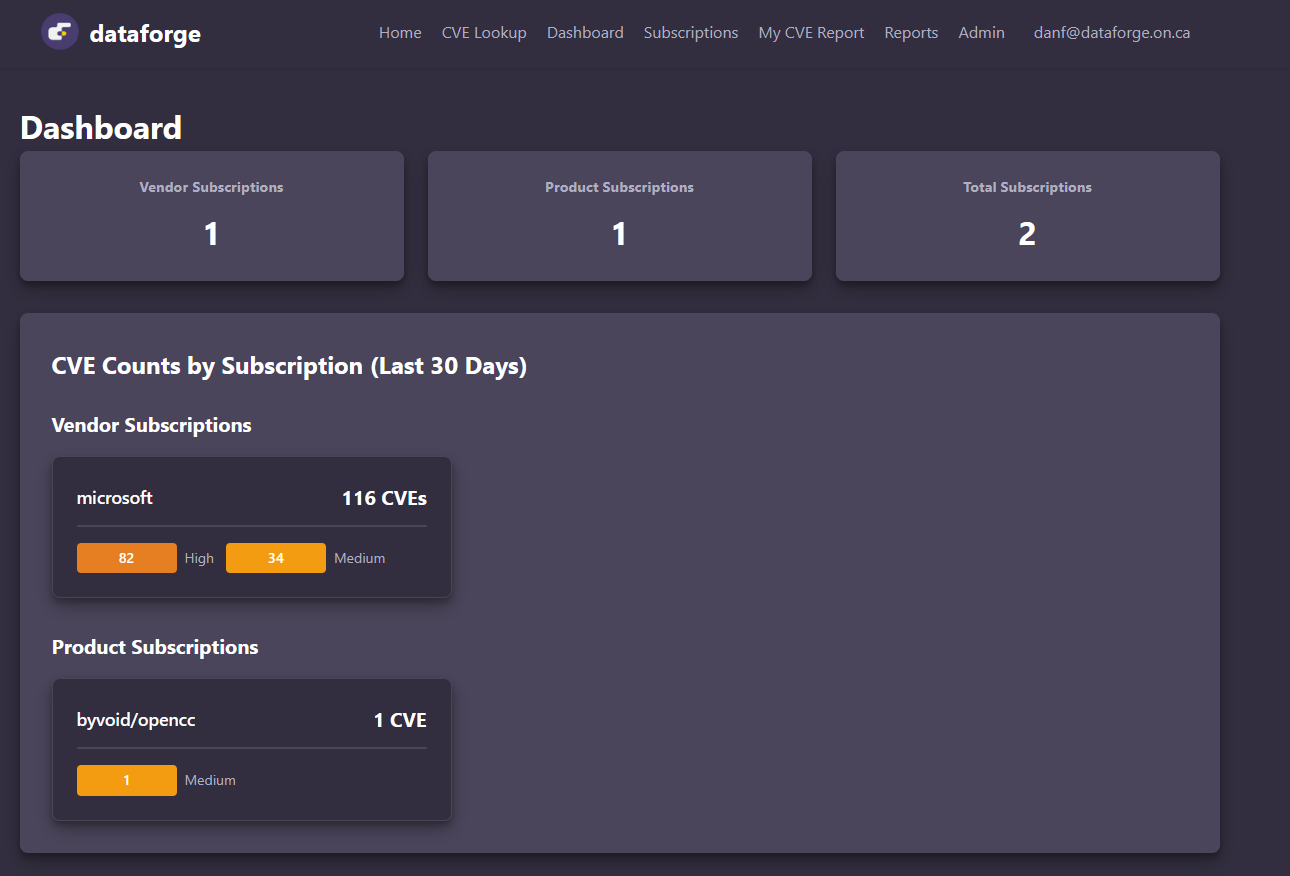Click the 1 CVE count for byvoid/opencc
The width and height of the screenshot is (1290, 876).
click(400, 719)
